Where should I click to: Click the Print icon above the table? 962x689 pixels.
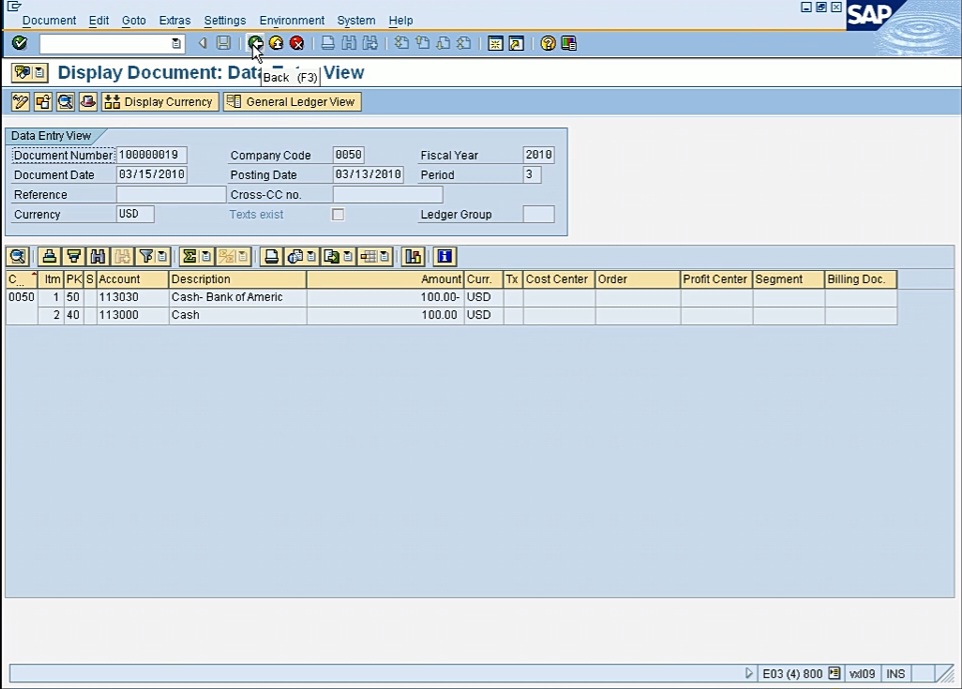click(271, 256)
